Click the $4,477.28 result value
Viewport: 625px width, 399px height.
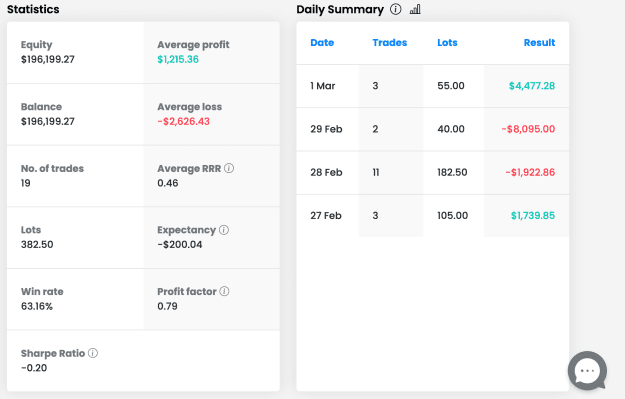(532, 86)
